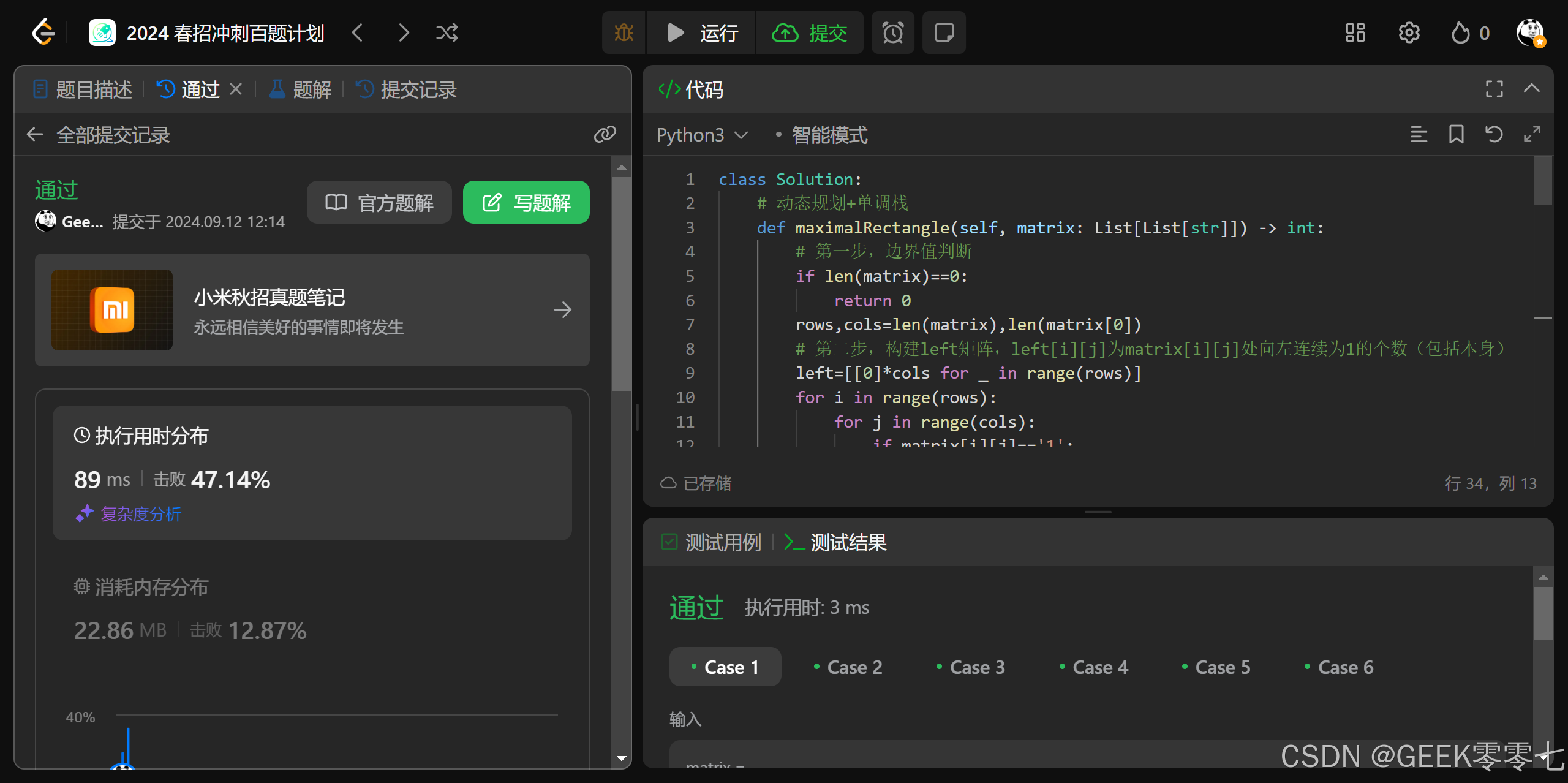The width and height of the screenshot is (1568, 783).
Task: Open the layout grid icon
Action: click(1355, 32)
